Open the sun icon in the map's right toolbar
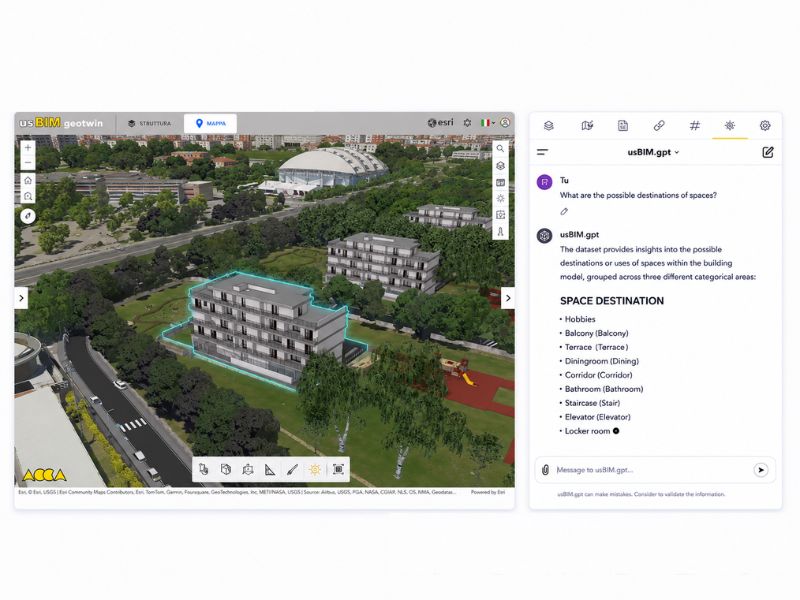The height and width of the screenshot is (600, 800). click(x=501, y=198)
